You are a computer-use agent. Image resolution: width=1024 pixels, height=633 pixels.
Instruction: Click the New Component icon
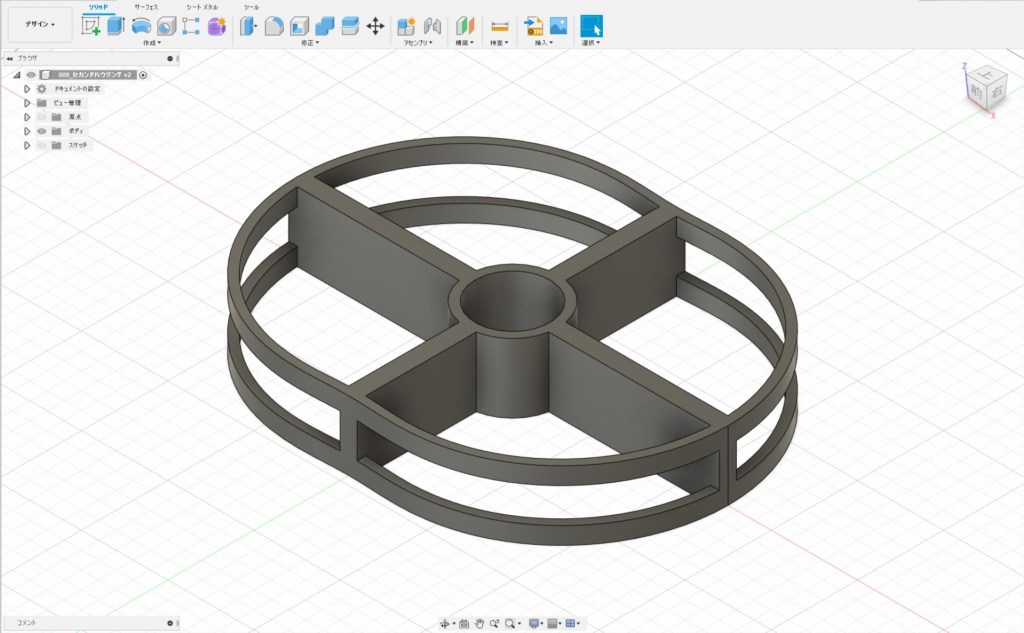pyautogui.click(x=406, y=26)
